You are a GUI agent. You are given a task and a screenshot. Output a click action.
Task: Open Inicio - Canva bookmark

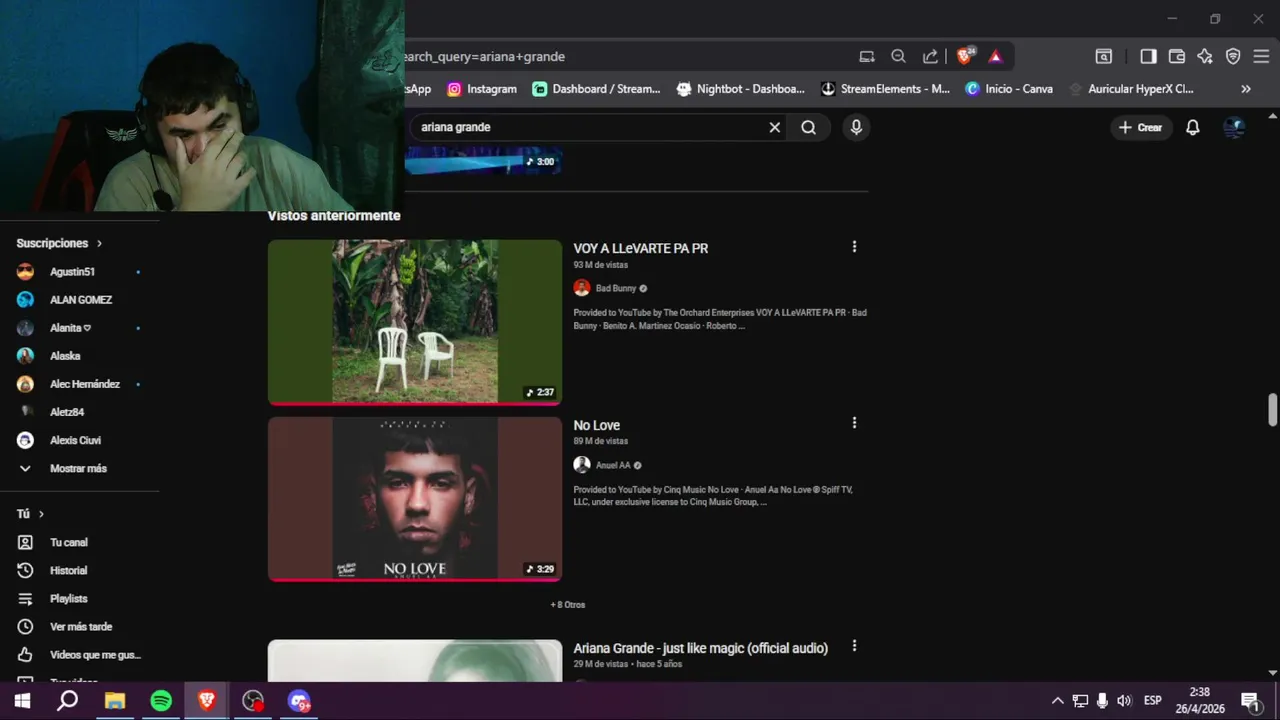(1009, 89)
